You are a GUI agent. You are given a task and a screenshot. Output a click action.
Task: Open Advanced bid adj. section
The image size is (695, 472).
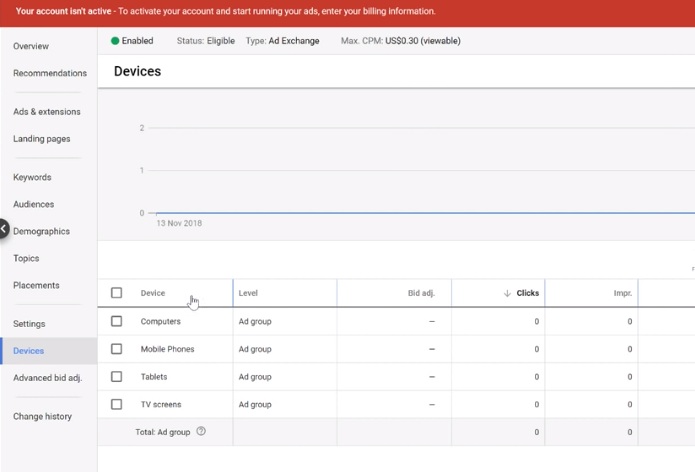[47, 378]
